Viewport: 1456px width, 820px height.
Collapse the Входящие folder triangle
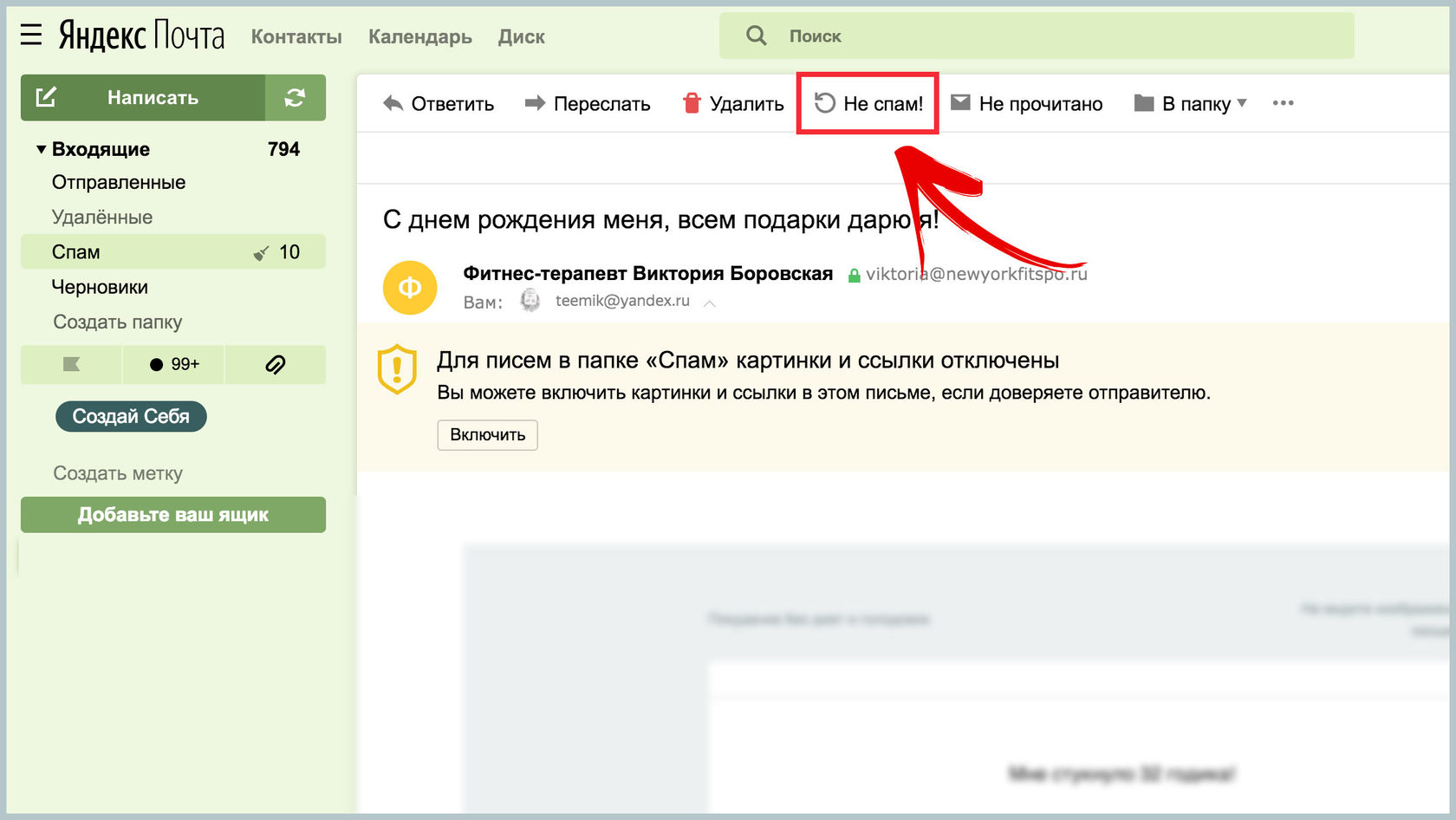tap(41, 149)
